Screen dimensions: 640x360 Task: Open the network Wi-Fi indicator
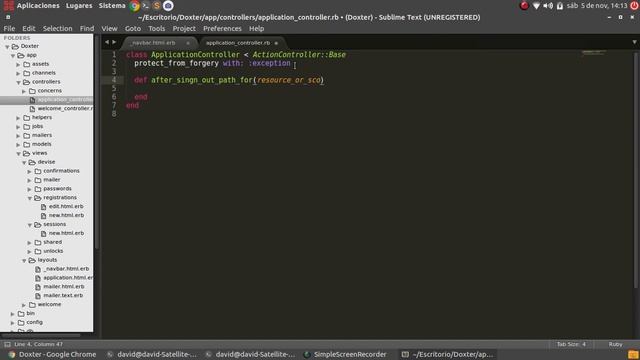[536, 6]
